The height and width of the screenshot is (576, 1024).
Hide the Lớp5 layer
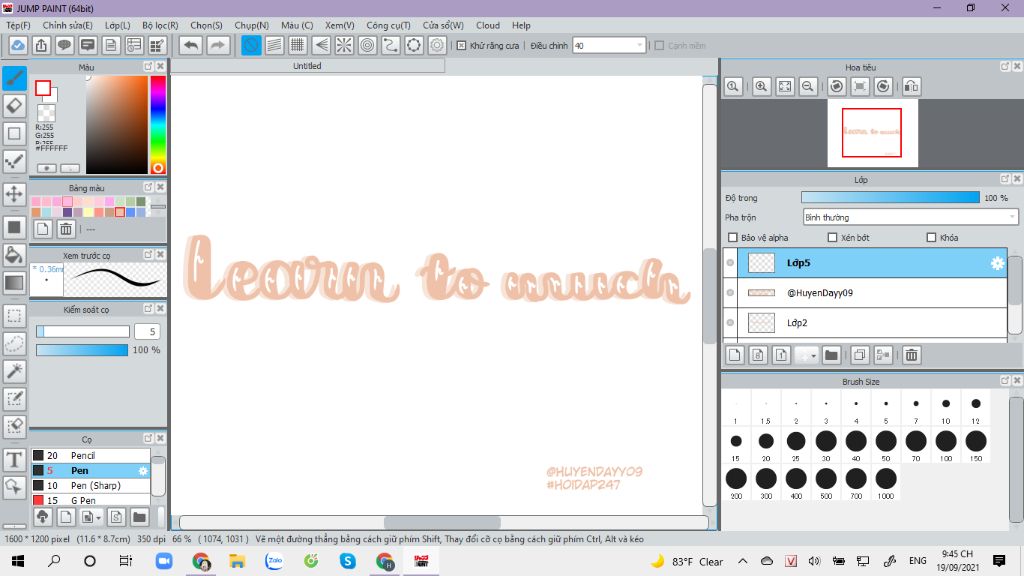[730, 263]
